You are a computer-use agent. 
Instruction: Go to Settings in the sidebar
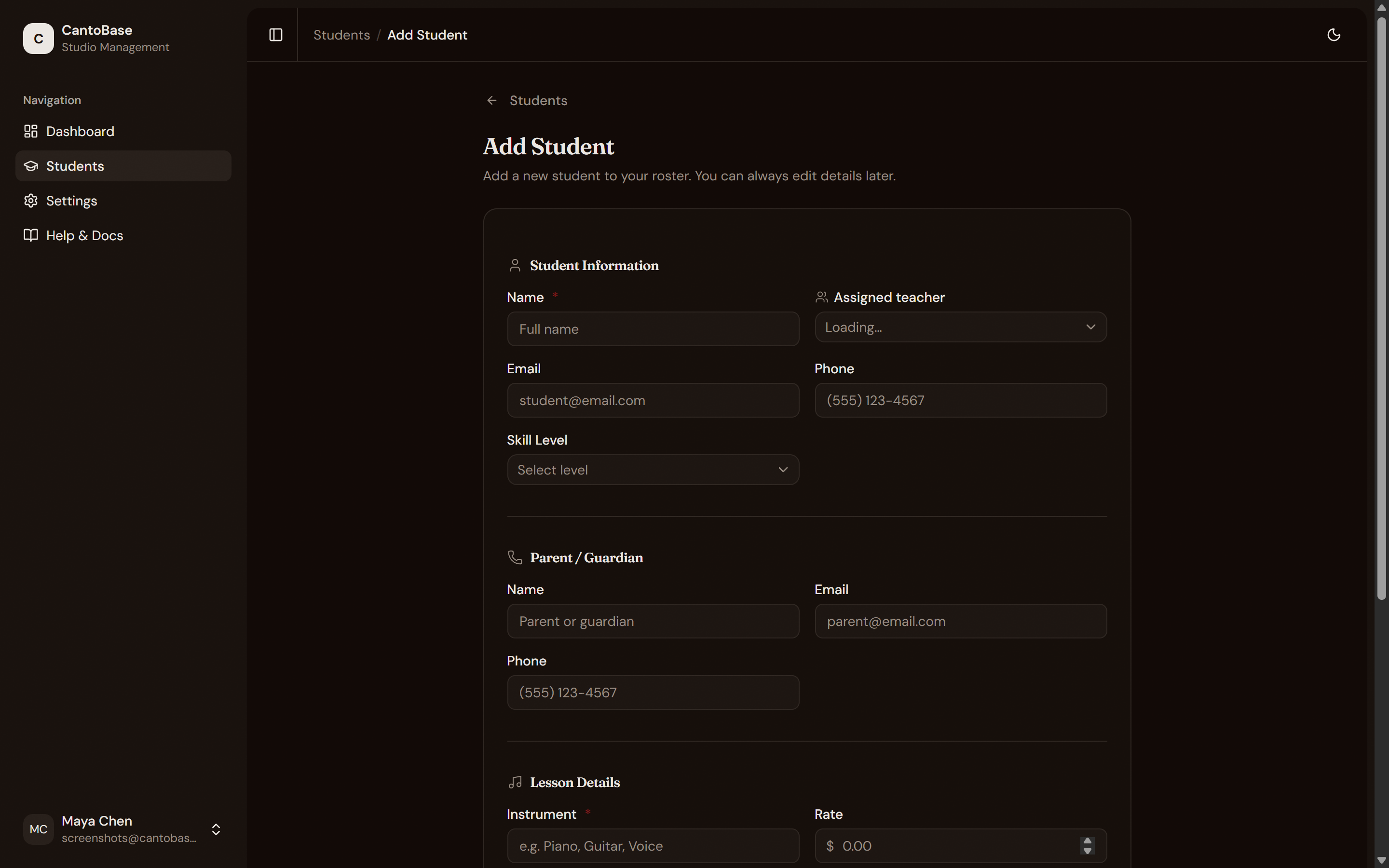click(x=123, y=200)
